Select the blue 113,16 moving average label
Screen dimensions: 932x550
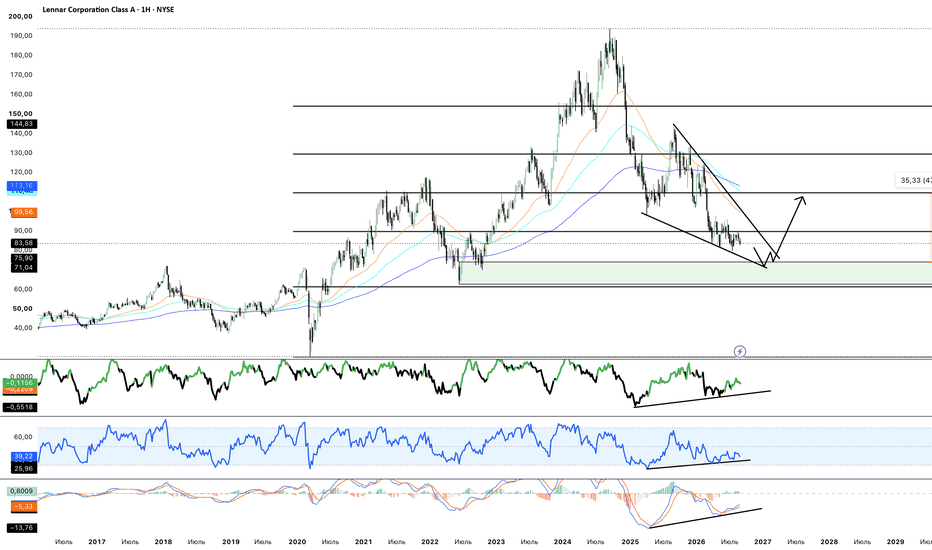coord(21,186)
